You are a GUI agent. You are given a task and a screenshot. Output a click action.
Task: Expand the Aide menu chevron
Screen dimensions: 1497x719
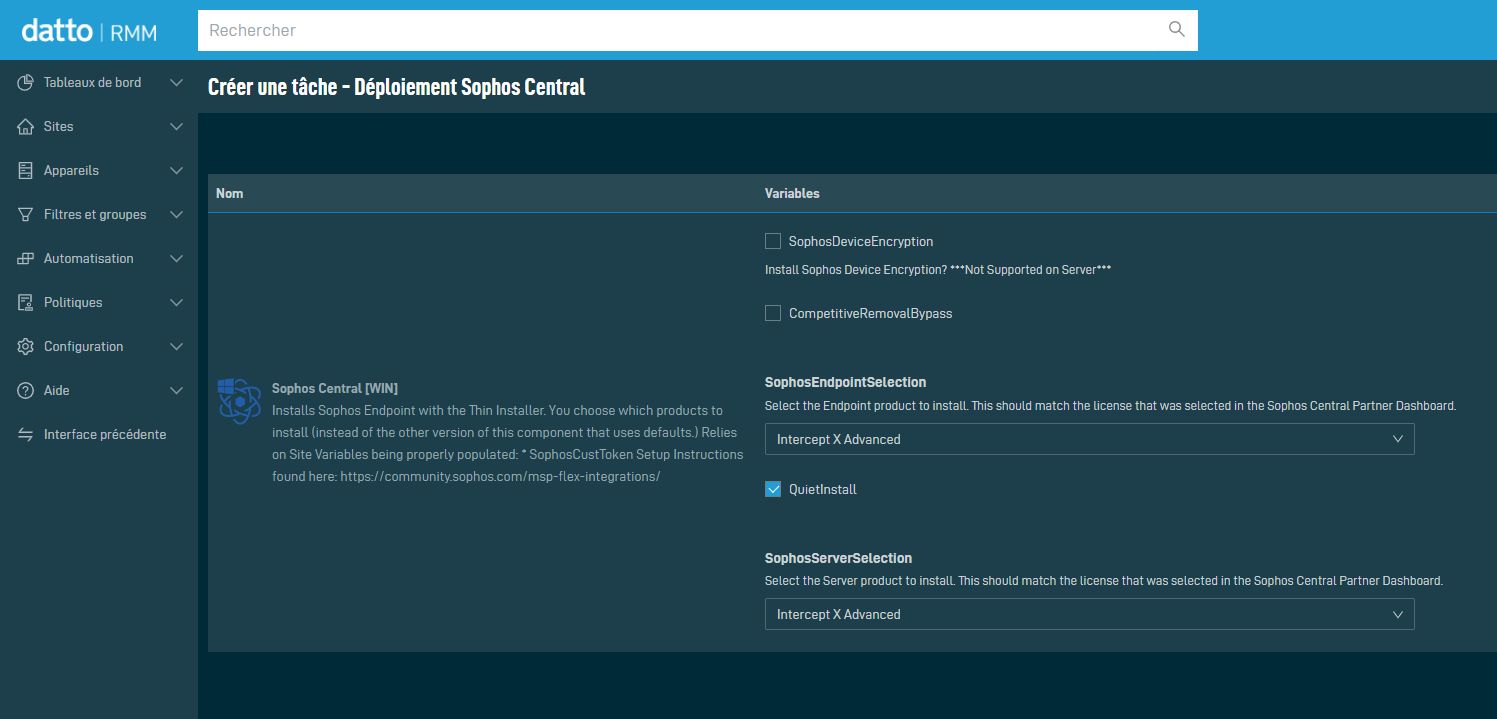tap(176, 390)
